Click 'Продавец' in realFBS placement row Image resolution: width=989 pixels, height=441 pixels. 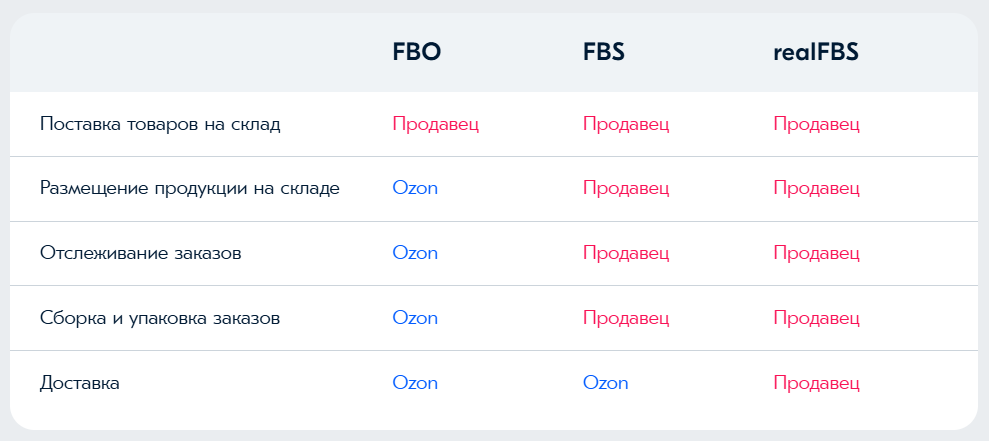pos(817,189)
